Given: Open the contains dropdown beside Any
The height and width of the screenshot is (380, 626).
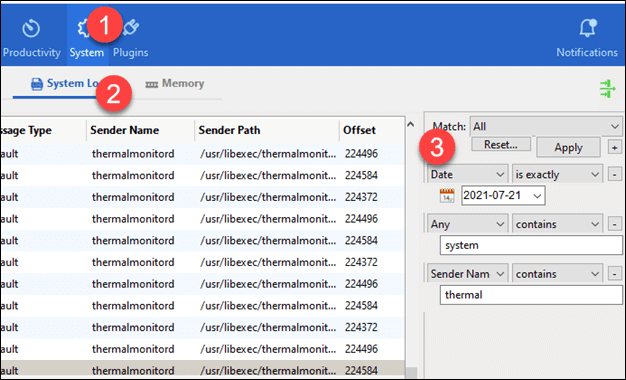Looking at the screenshot, I should tap(557, 224).
